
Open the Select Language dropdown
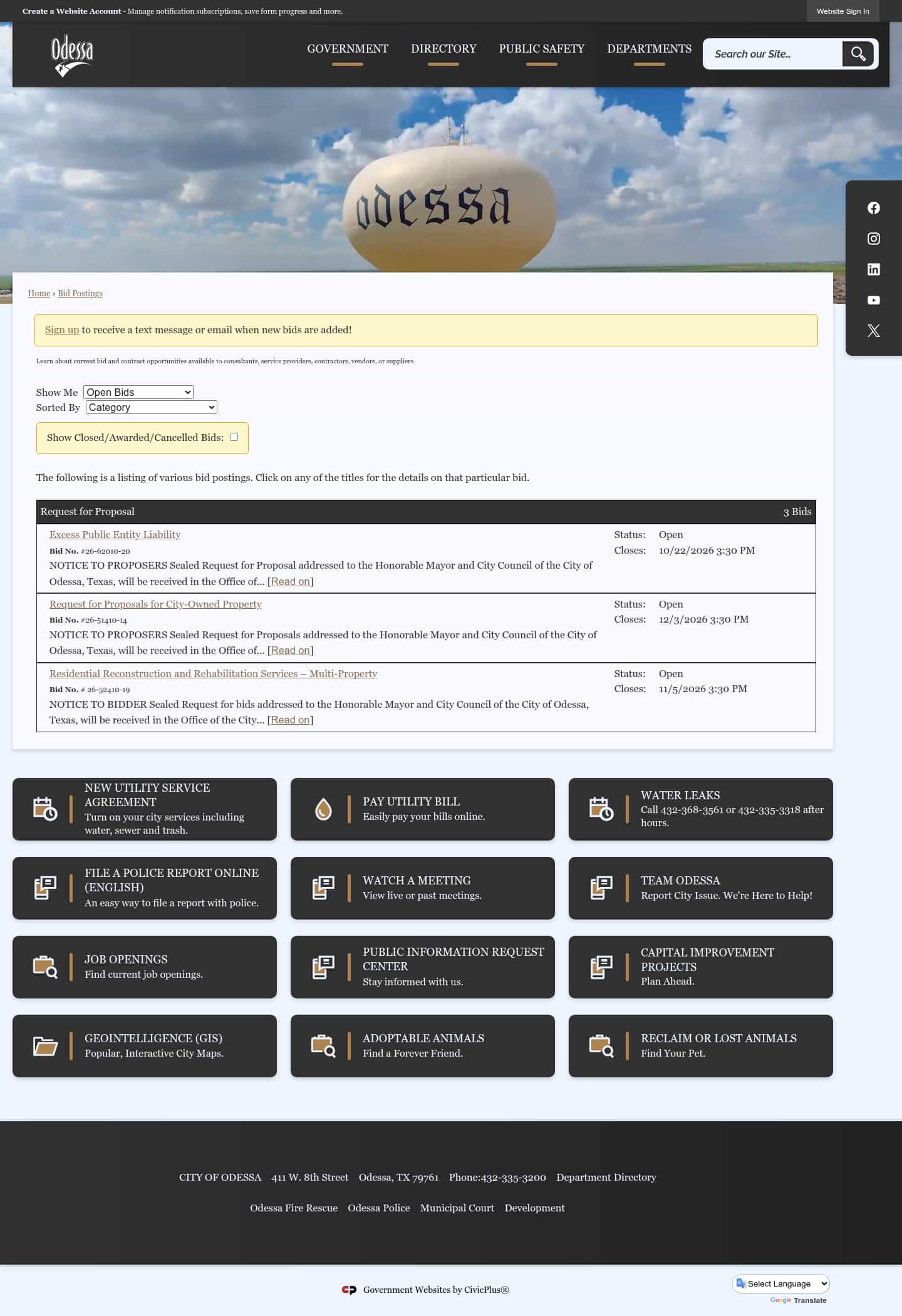tap(782, 1283)
